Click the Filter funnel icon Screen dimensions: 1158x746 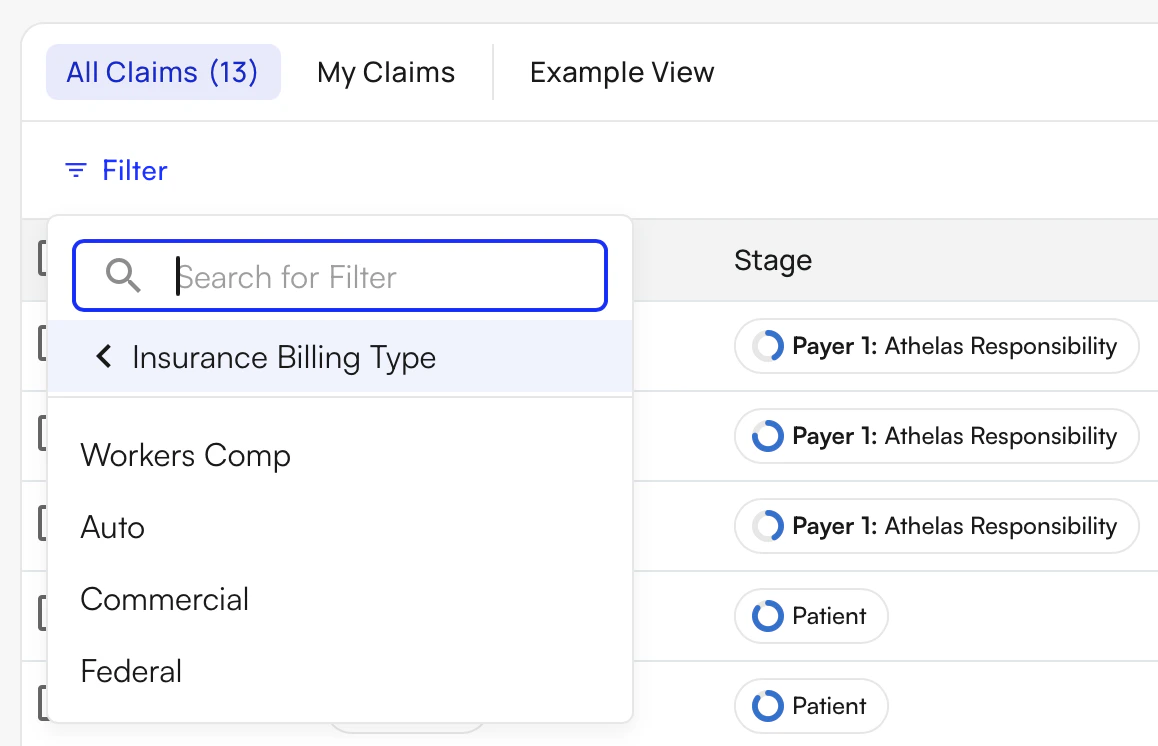[74, 170]
